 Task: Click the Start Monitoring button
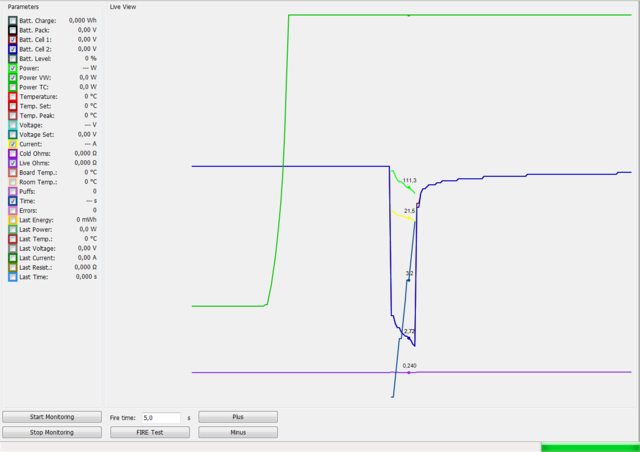(x=51, y=417)
